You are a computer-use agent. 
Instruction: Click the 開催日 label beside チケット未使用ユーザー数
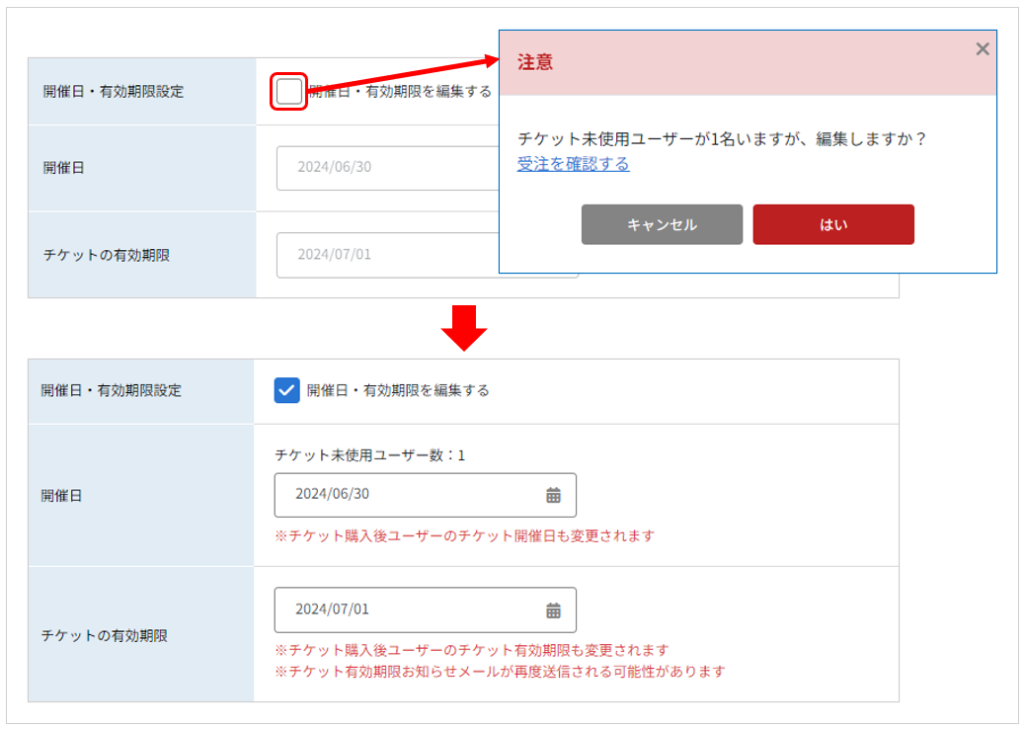[61, 496]
